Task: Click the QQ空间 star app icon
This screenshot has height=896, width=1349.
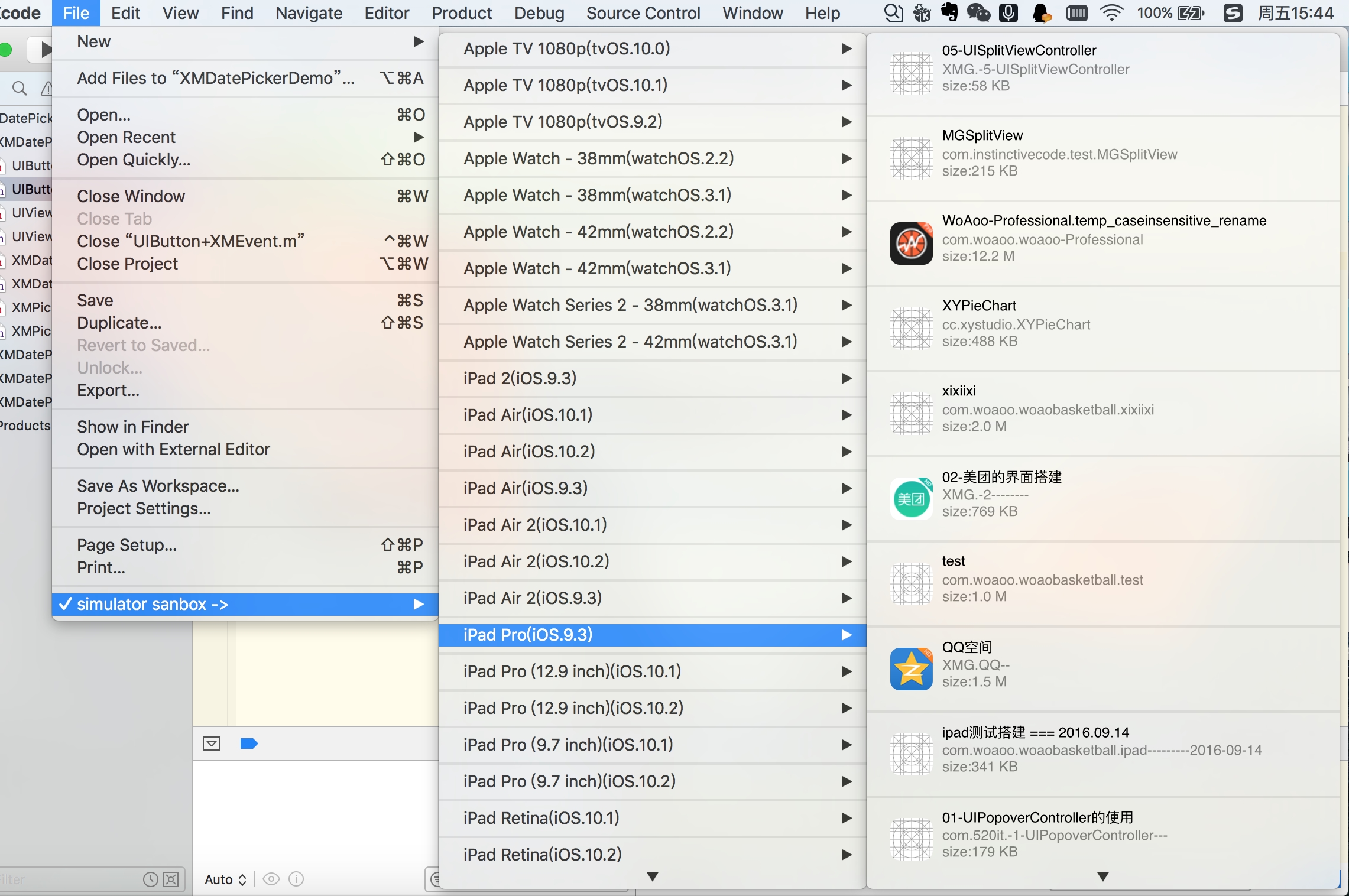Action: click(x=911, y=668)
